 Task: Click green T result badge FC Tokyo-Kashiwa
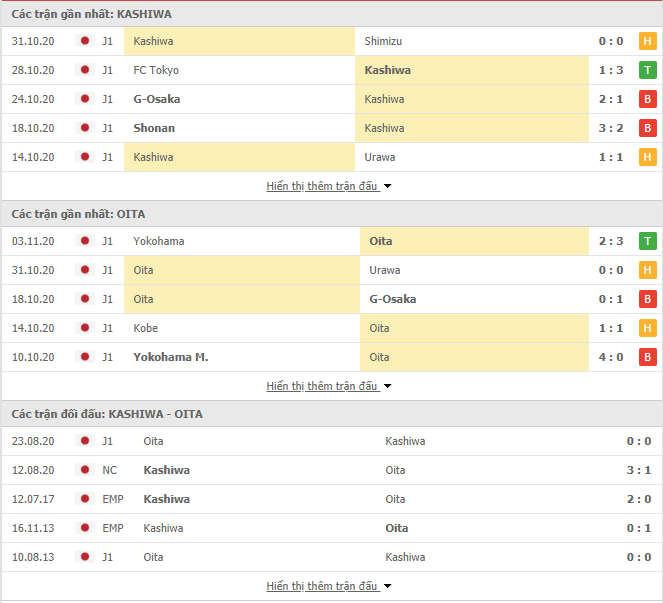[647, 70]
